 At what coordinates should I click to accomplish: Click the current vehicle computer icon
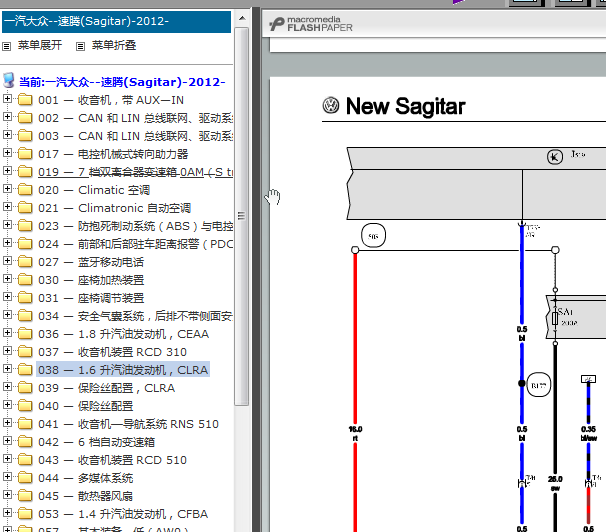pos(9,80)
